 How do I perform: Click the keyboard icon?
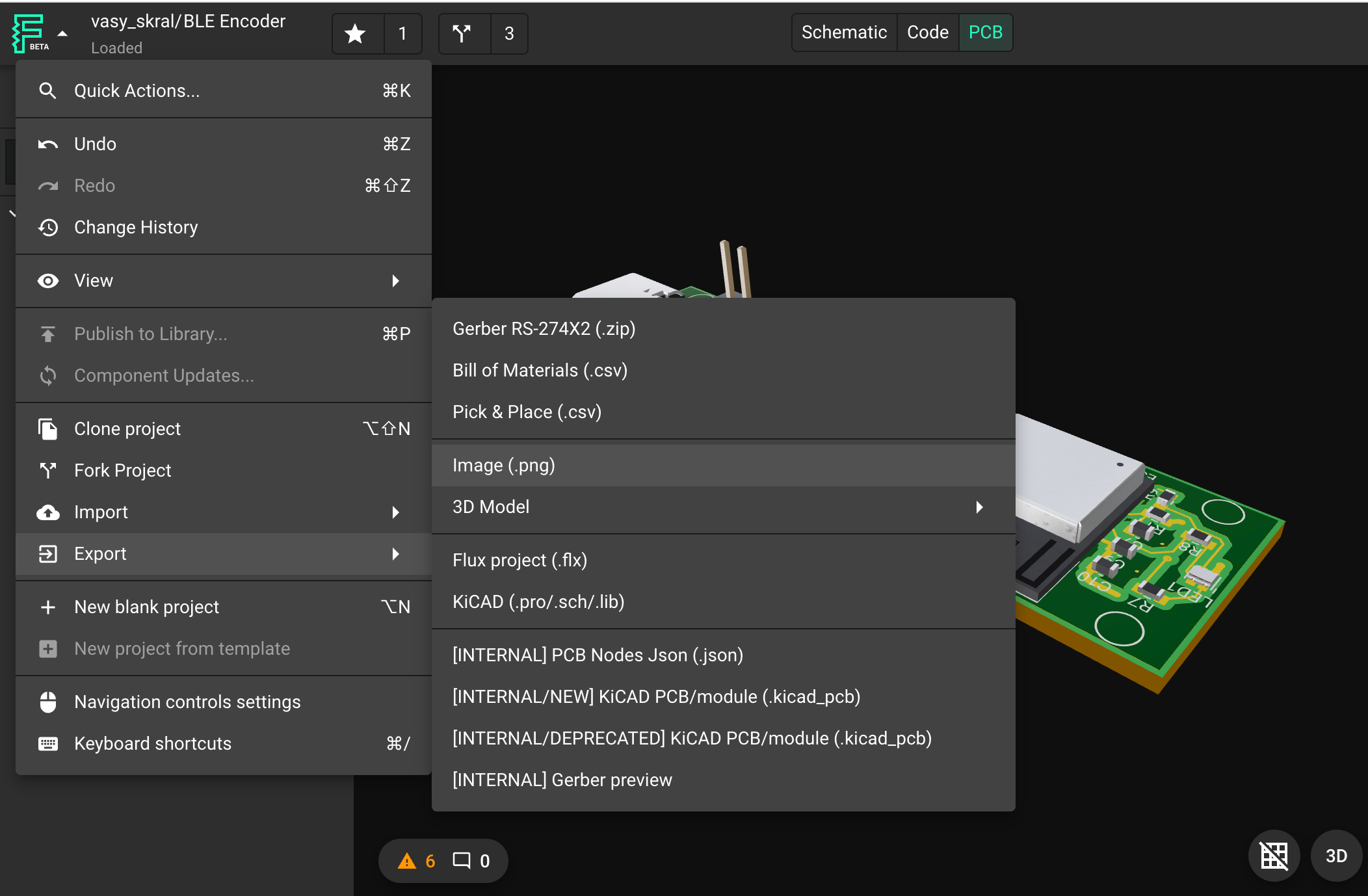pyautogui.click(x=47, y=744)
